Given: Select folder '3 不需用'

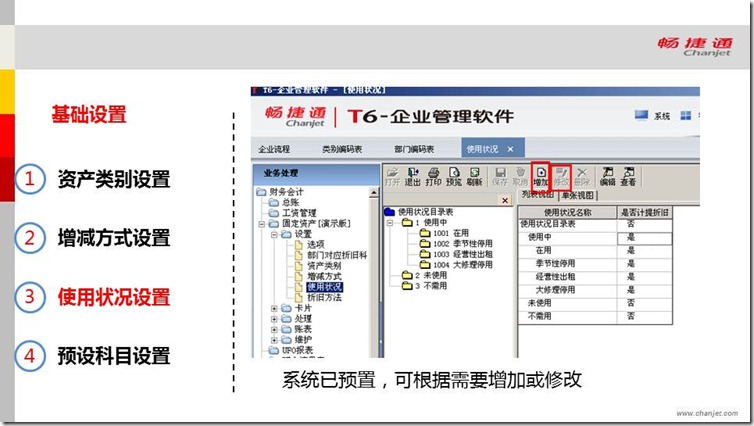Looking at the screenshot, I should tap(431, 286).
